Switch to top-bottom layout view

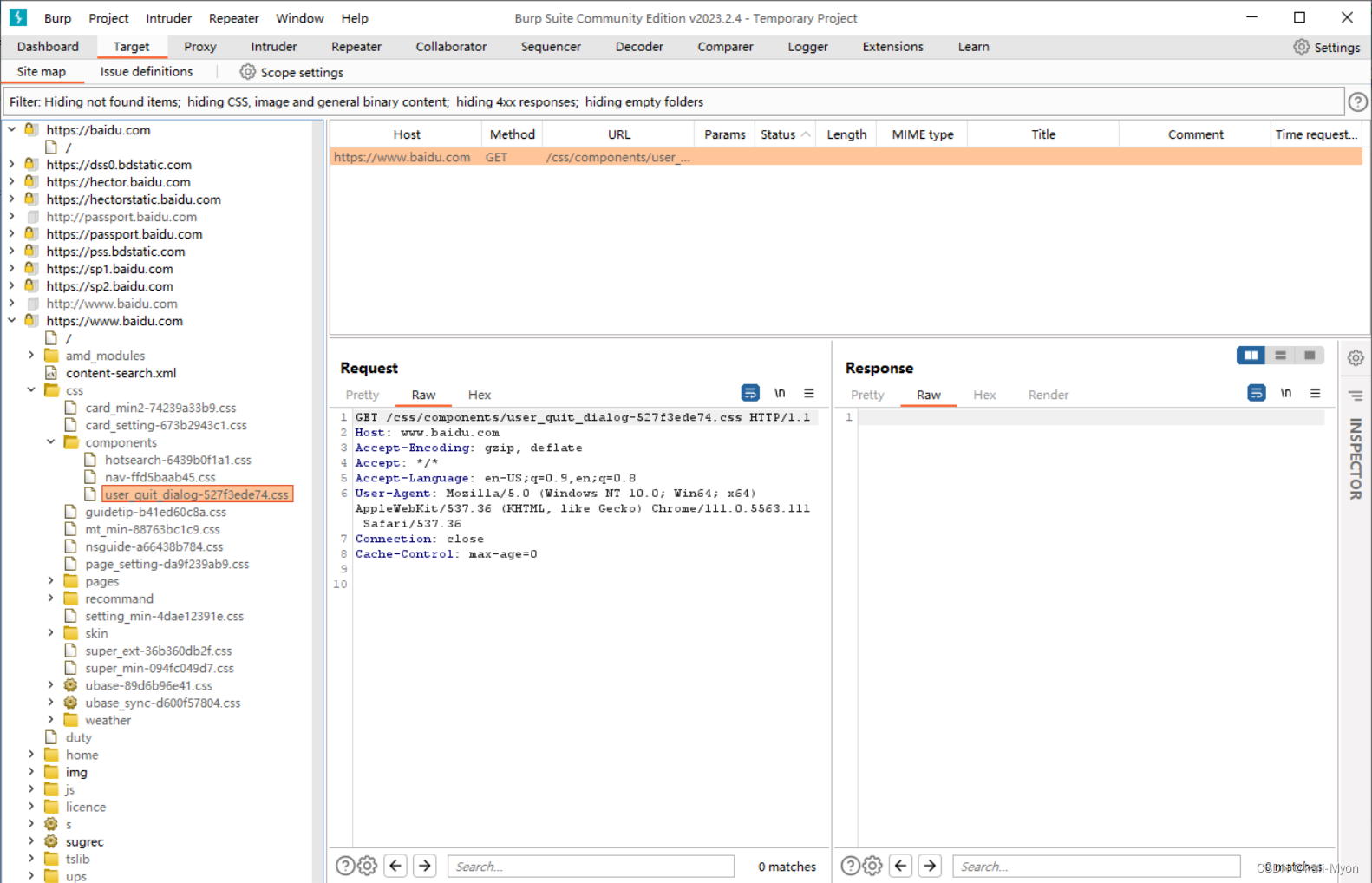1280,356
